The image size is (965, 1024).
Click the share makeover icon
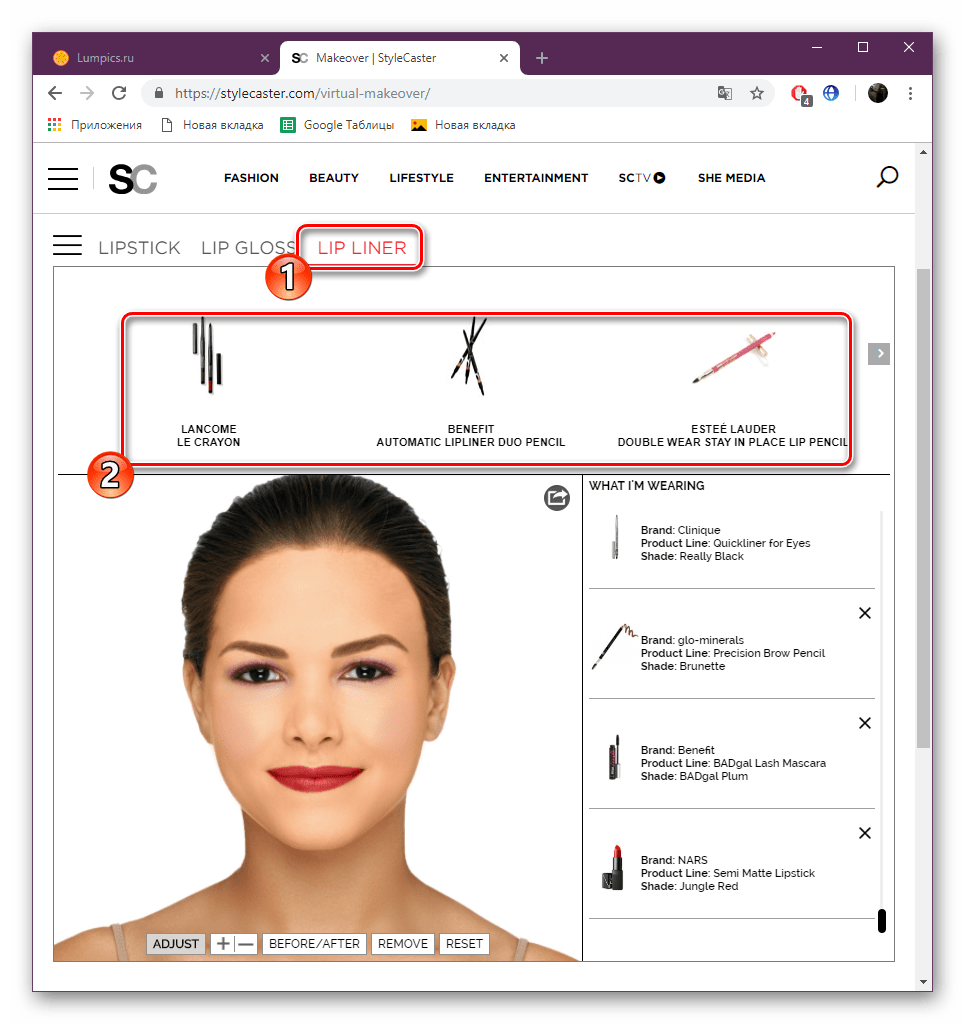click(557, 498)
